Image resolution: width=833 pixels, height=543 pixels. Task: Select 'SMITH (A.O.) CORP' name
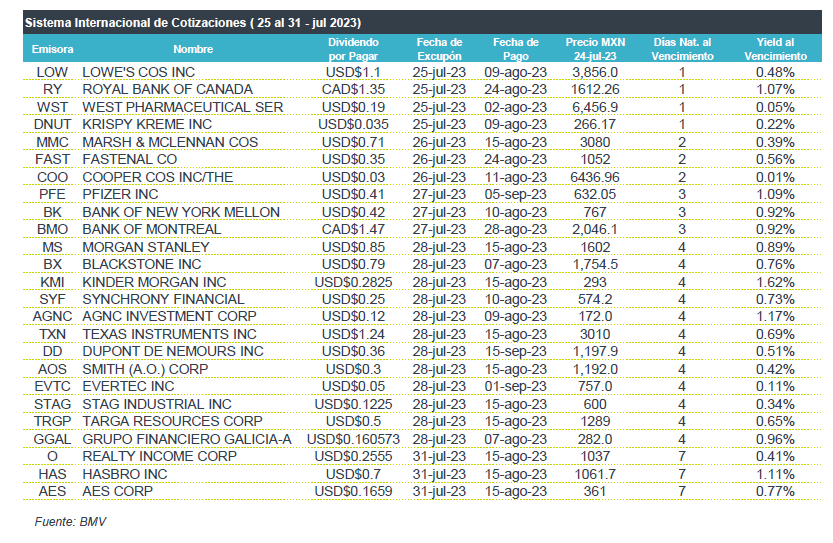coord(145,370)
